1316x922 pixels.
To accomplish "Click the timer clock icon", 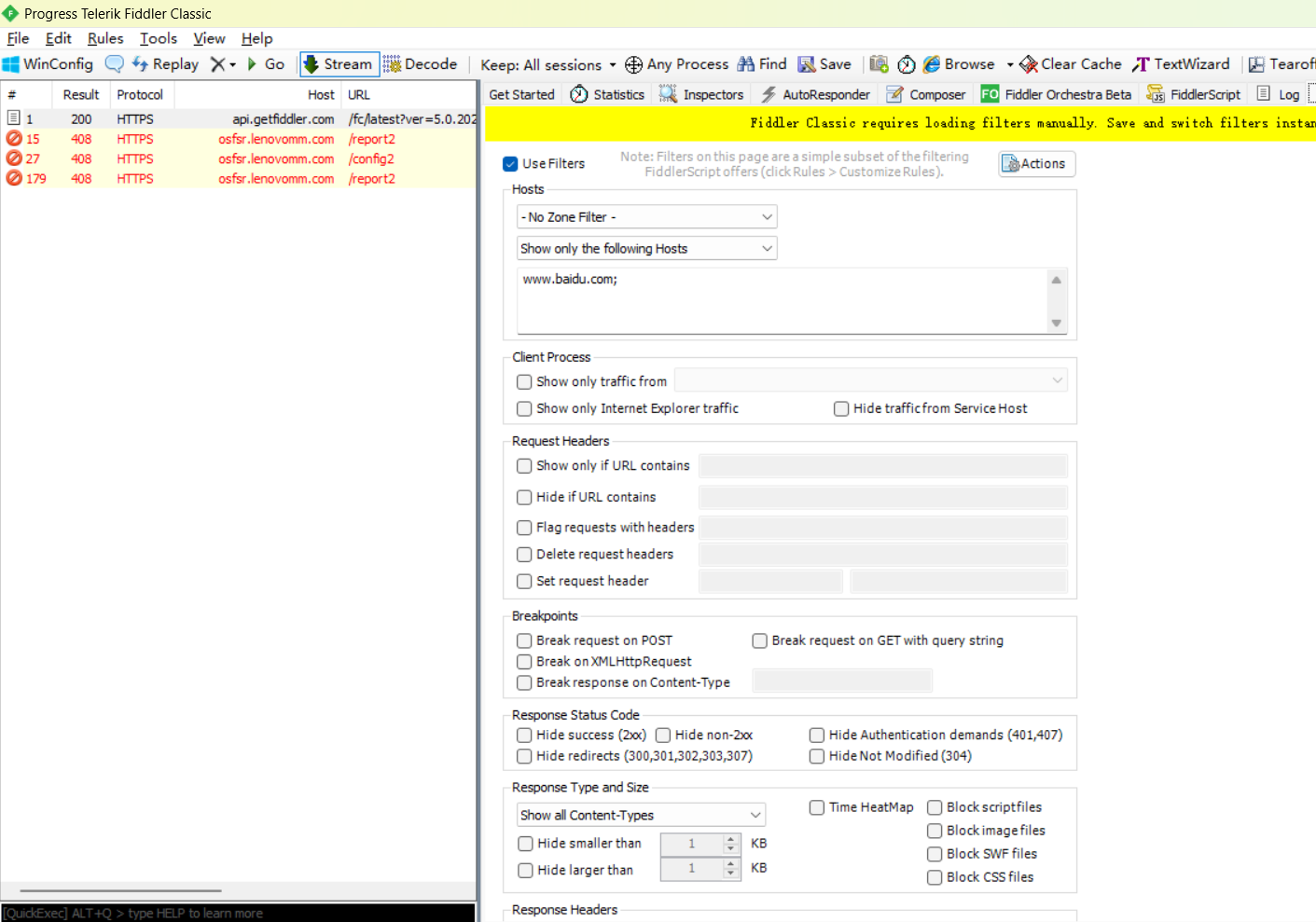I will coord(906,64).
